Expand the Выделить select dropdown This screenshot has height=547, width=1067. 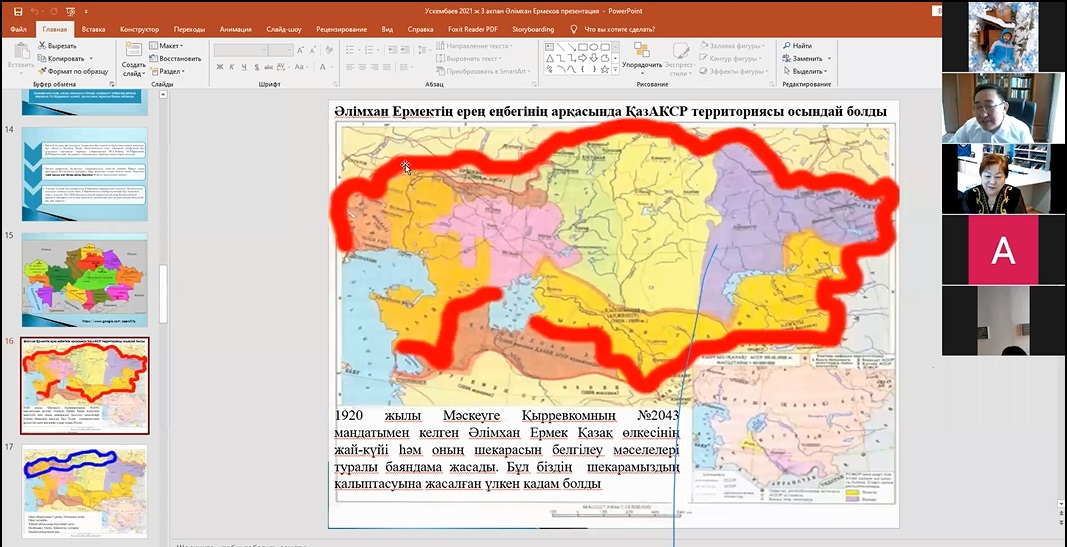(809, 72)
